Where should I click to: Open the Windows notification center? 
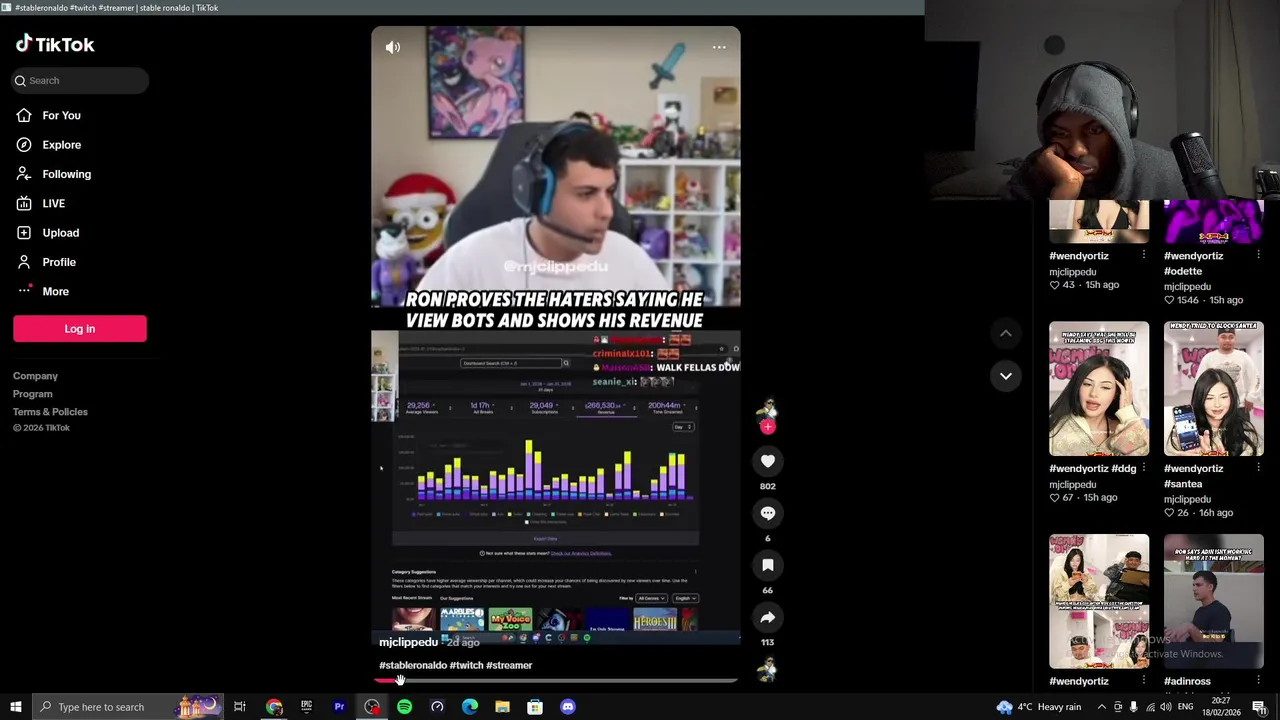1260,707
